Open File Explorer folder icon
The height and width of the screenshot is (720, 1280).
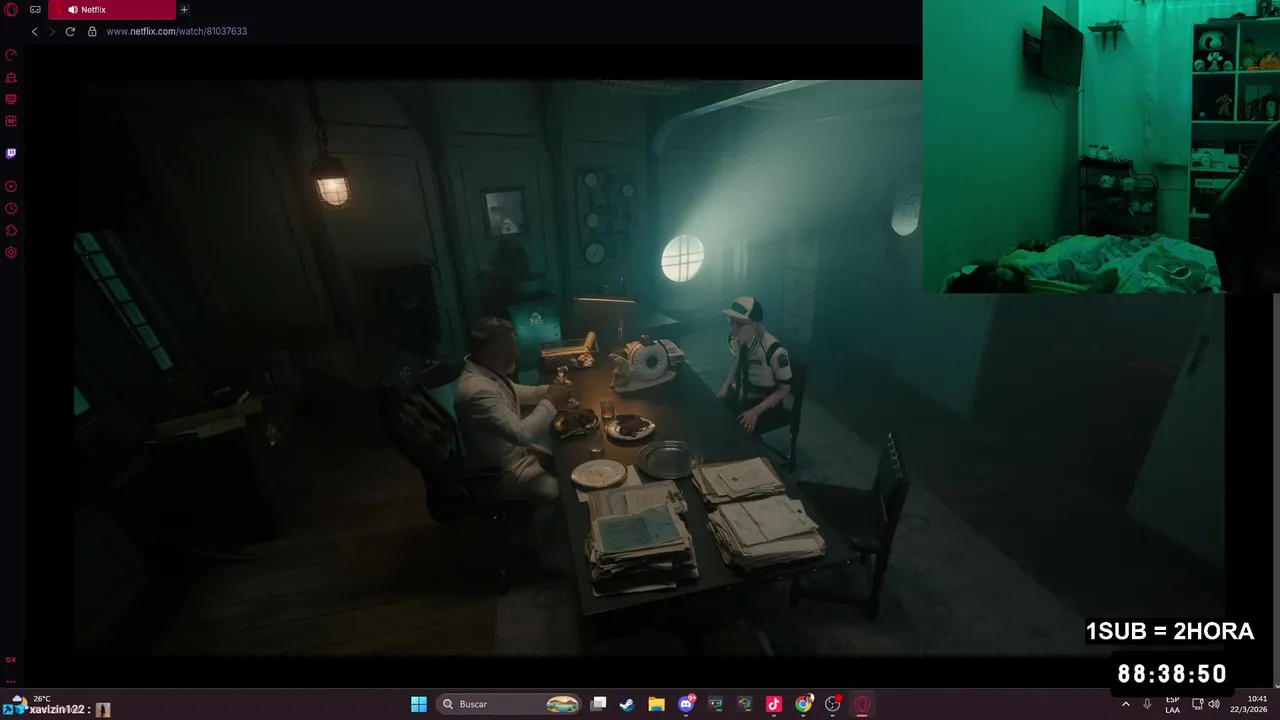[x=656, y=704]
